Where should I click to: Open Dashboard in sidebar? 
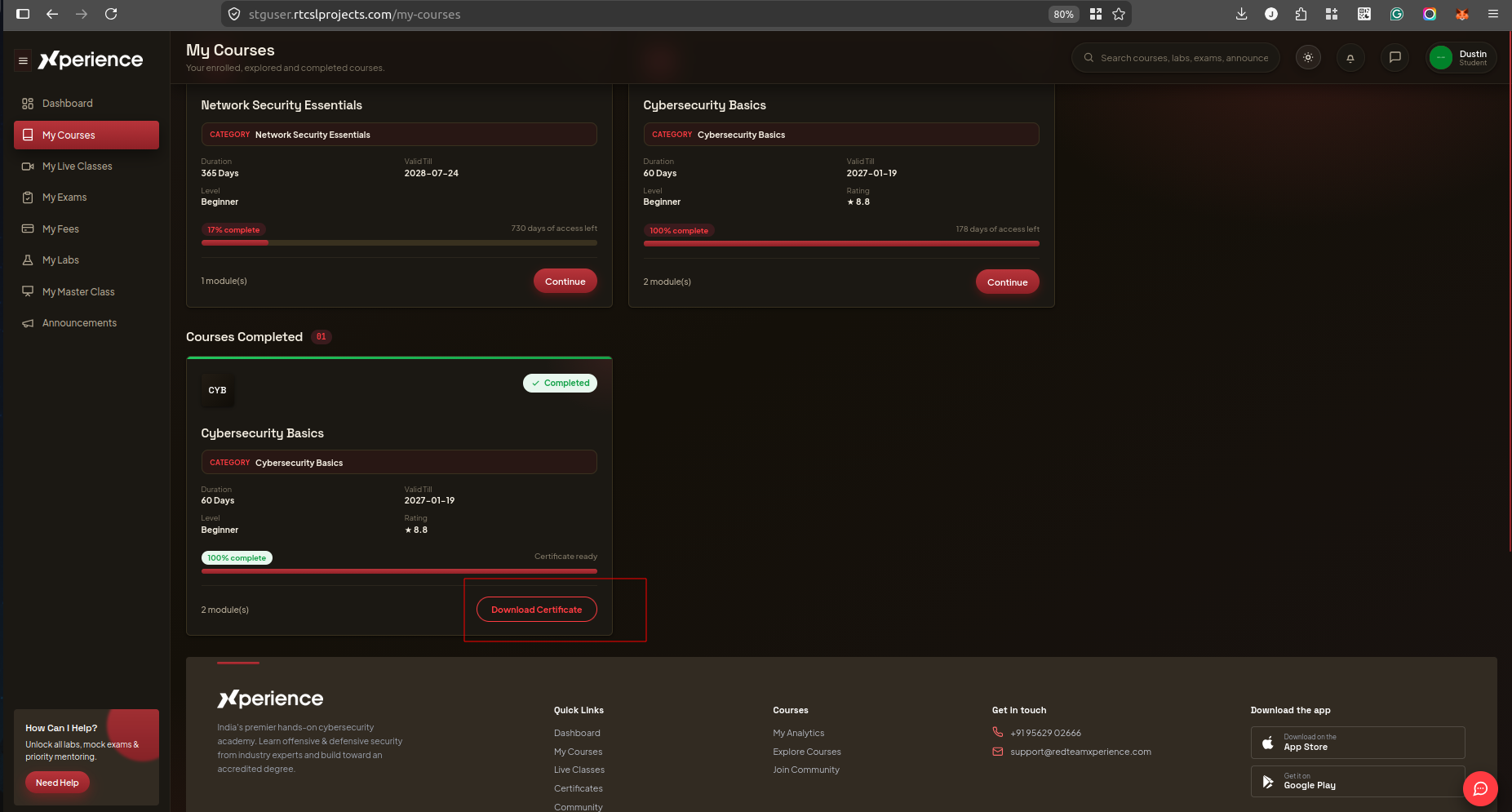pyautogui.click(x=86, y=104)
